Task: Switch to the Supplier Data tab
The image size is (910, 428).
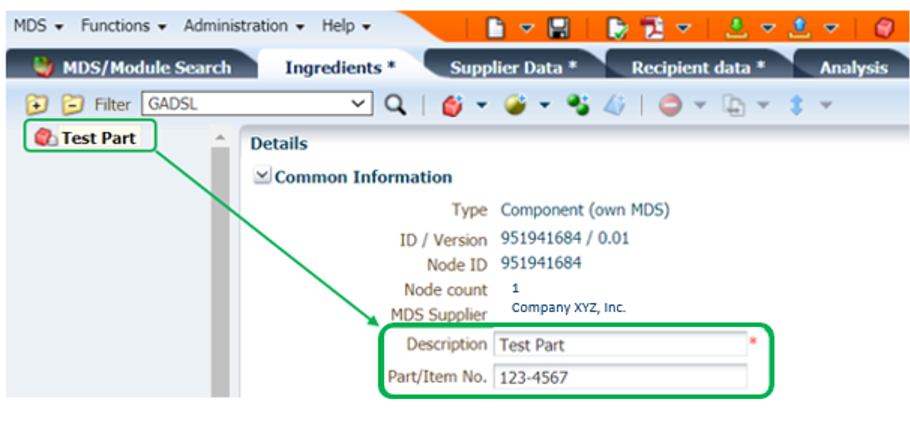Action: tap(513, 68)
